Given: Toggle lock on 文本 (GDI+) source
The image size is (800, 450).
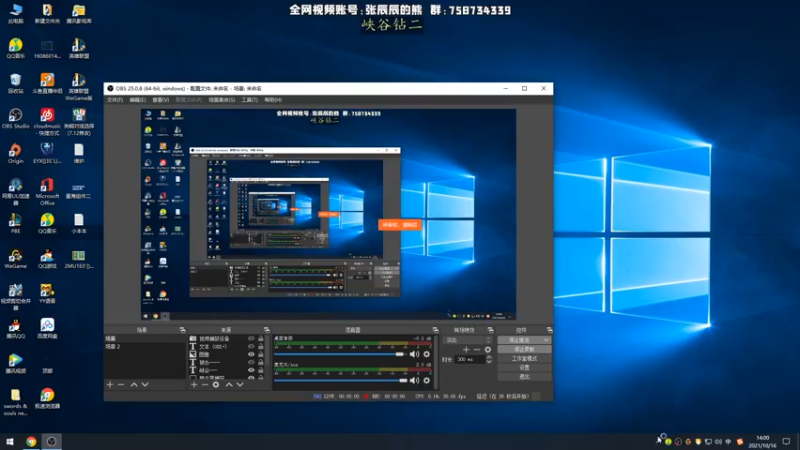Looking at the screenshot, I should click(x=261, y=346).
